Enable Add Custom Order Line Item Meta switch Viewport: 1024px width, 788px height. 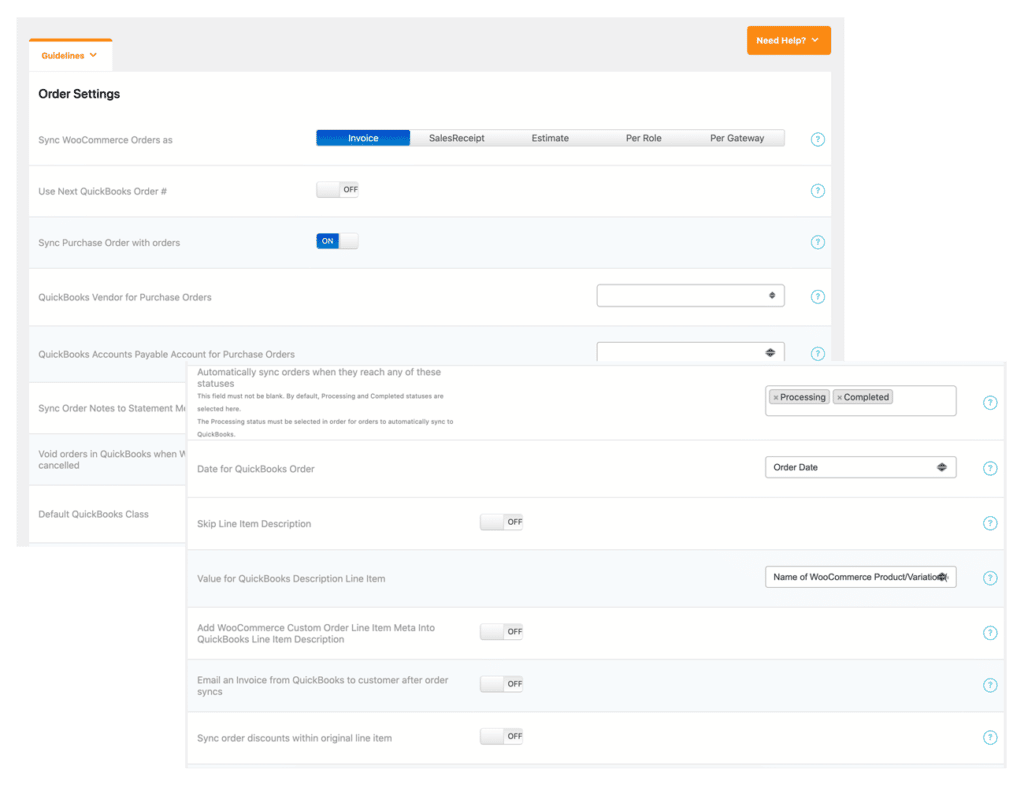click(x=502, y=631)
